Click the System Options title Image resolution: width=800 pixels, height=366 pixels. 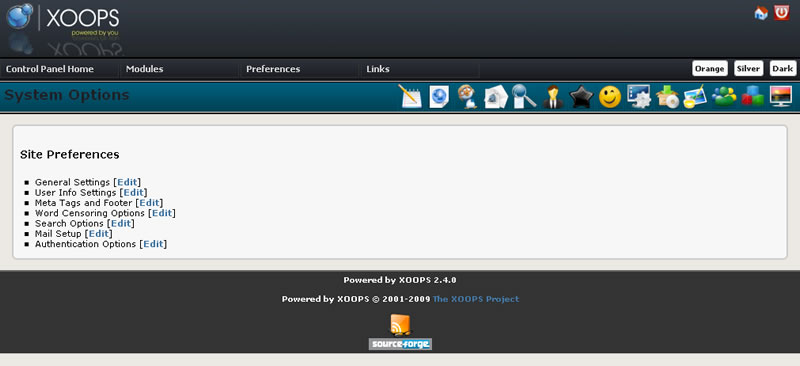coord(66,95)
